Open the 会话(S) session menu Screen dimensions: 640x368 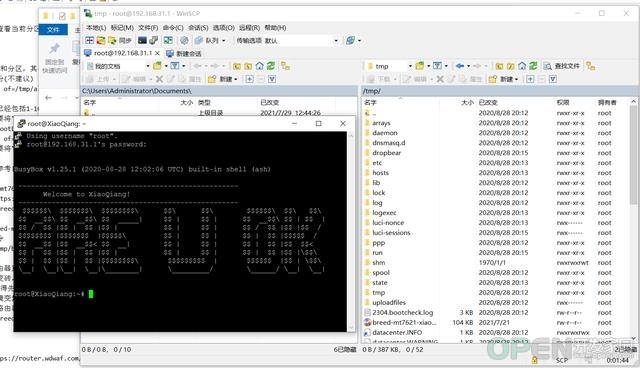pos(198,28)
